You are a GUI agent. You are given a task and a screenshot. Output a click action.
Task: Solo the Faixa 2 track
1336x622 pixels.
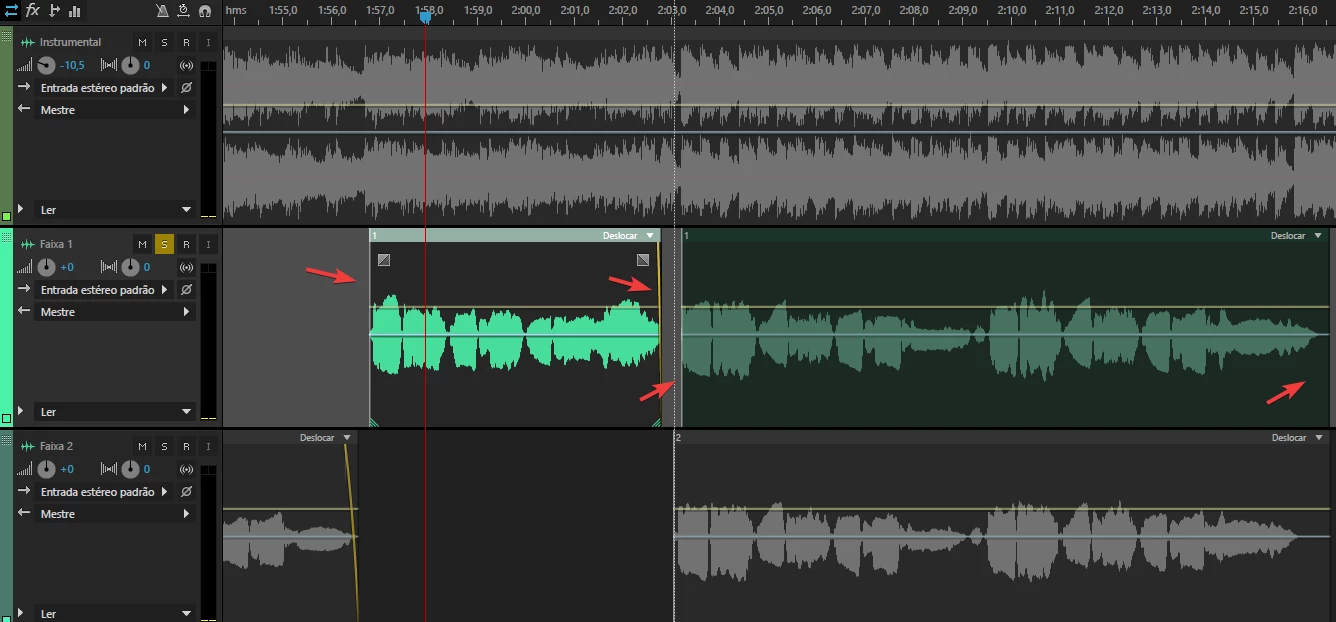pos(164,446)
